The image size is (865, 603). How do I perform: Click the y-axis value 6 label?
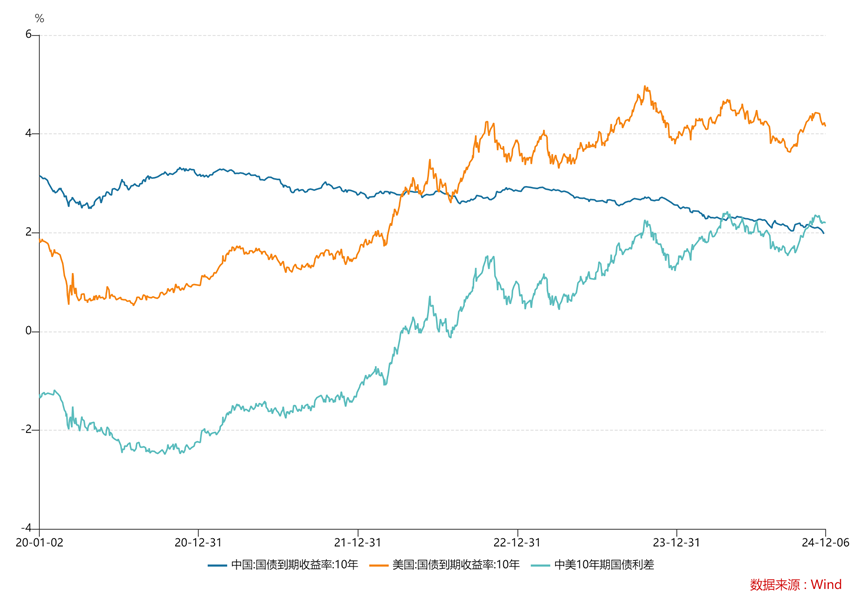tap(28, 35)
